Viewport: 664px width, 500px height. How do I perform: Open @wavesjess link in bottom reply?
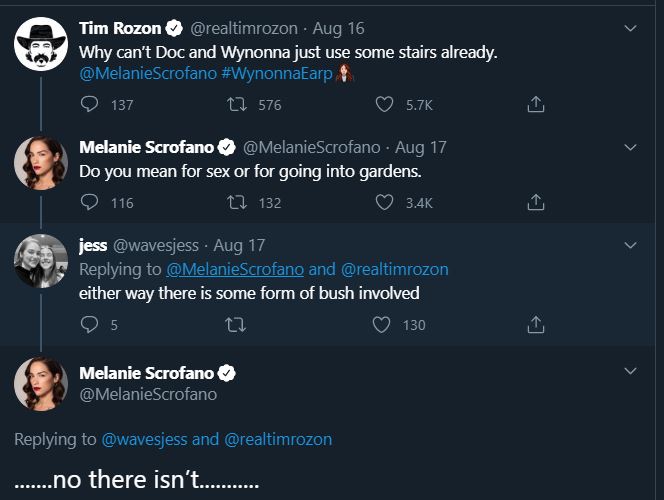point(144,439)
